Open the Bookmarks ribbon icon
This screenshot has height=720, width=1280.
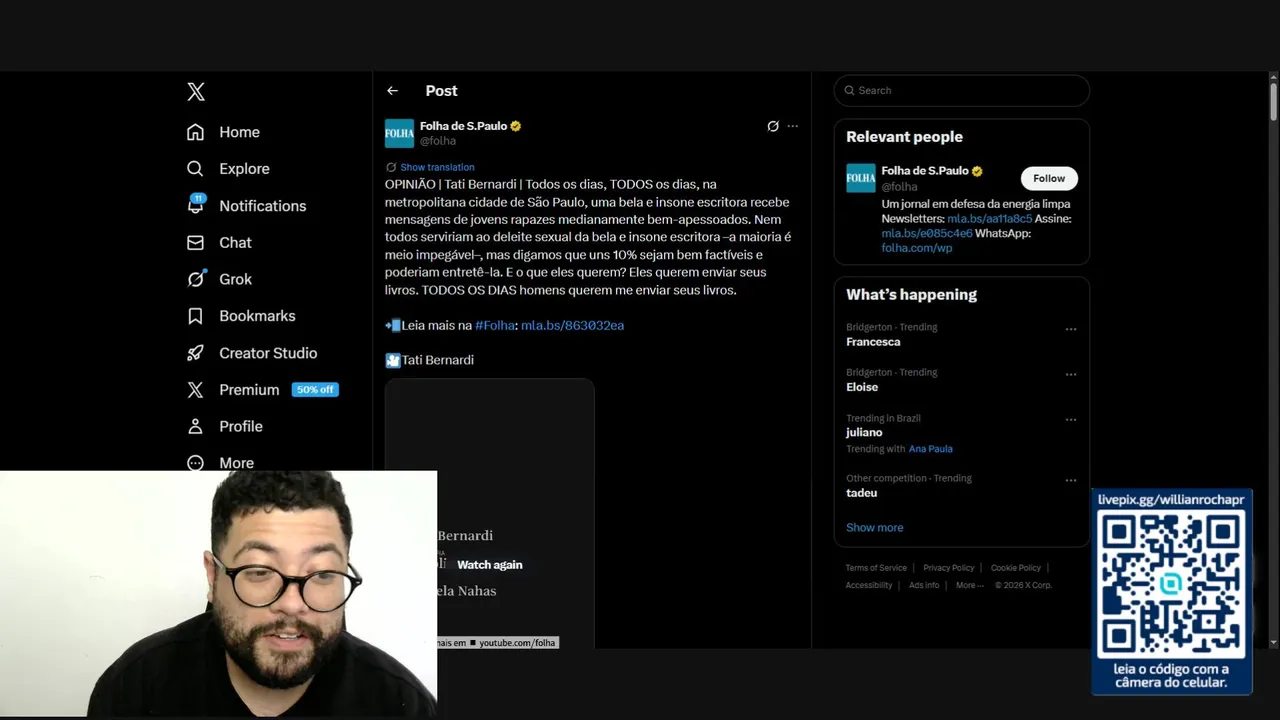point(196,316)
